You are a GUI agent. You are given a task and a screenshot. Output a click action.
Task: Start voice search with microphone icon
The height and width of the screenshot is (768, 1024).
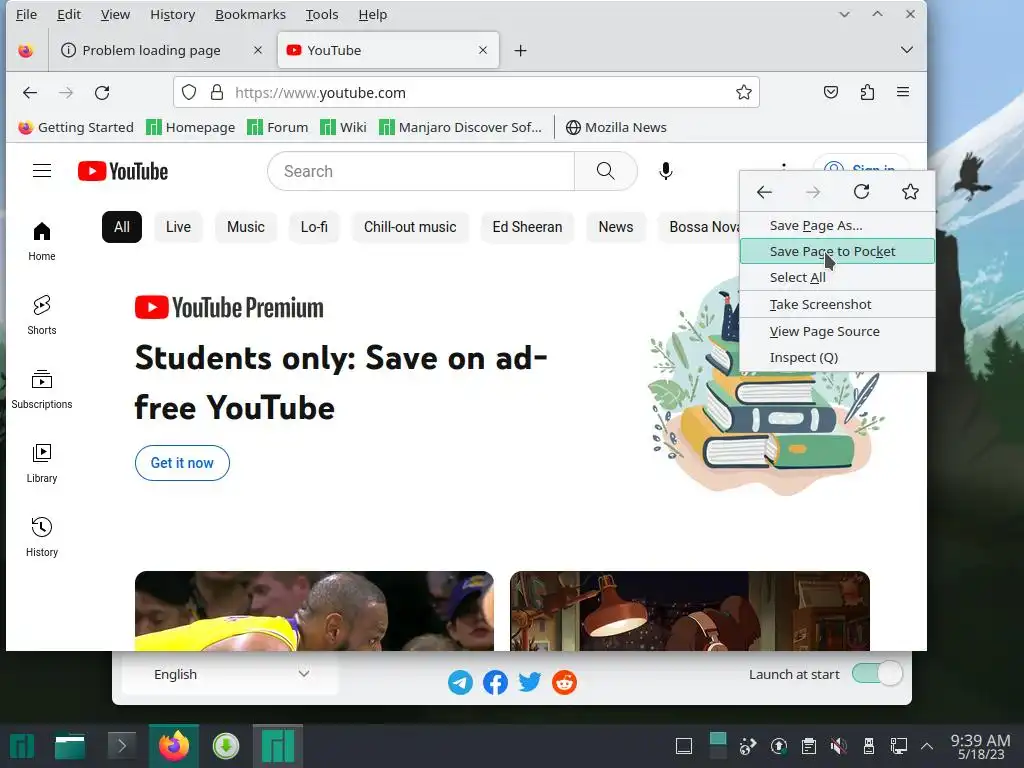pyautogui.click(x=665, y=171)
